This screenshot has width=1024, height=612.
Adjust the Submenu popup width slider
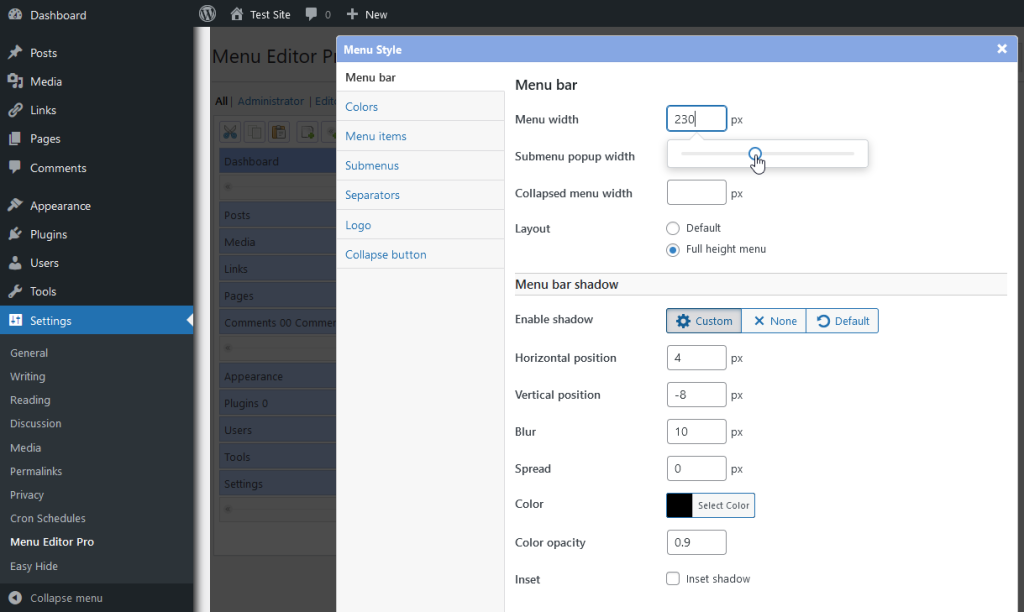tap(755, 154)
